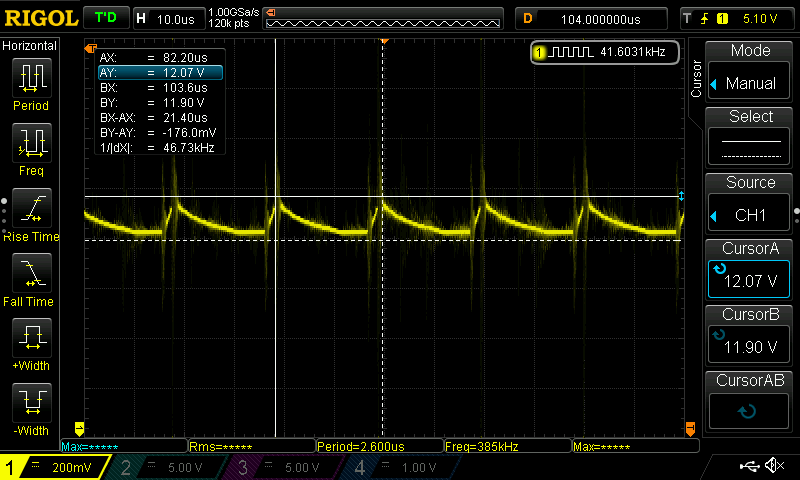Click the 1.00GSa/s sample rate readout

(234, 12)
